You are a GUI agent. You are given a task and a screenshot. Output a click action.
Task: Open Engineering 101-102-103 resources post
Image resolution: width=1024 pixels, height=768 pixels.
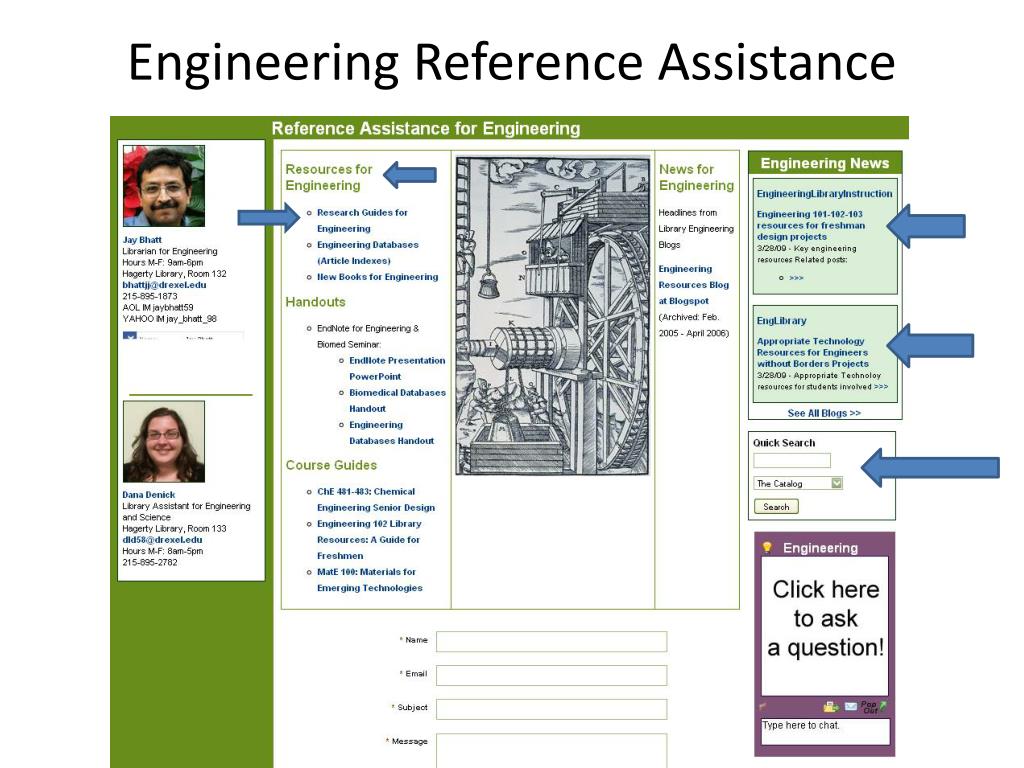pyautogui.click(x=810, y=225)
